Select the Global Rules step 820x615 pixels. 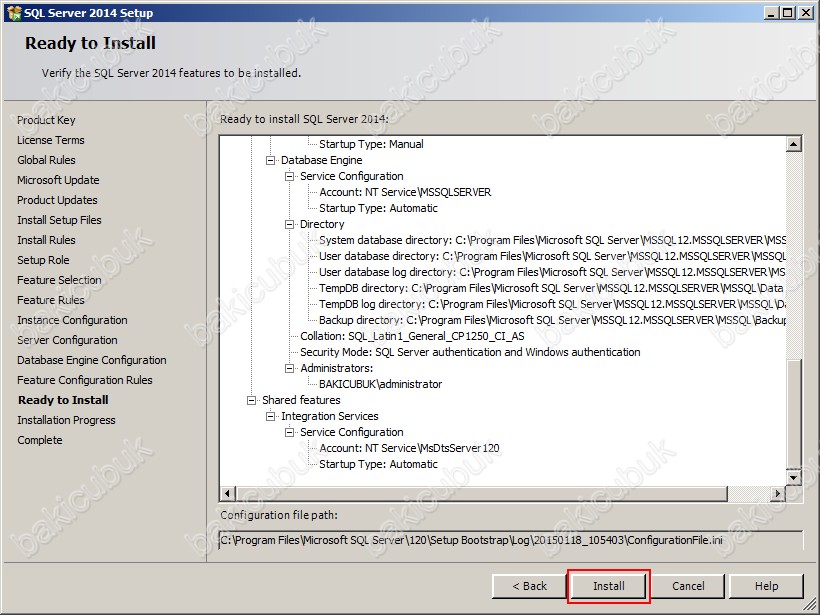click(x=46, y=160)
